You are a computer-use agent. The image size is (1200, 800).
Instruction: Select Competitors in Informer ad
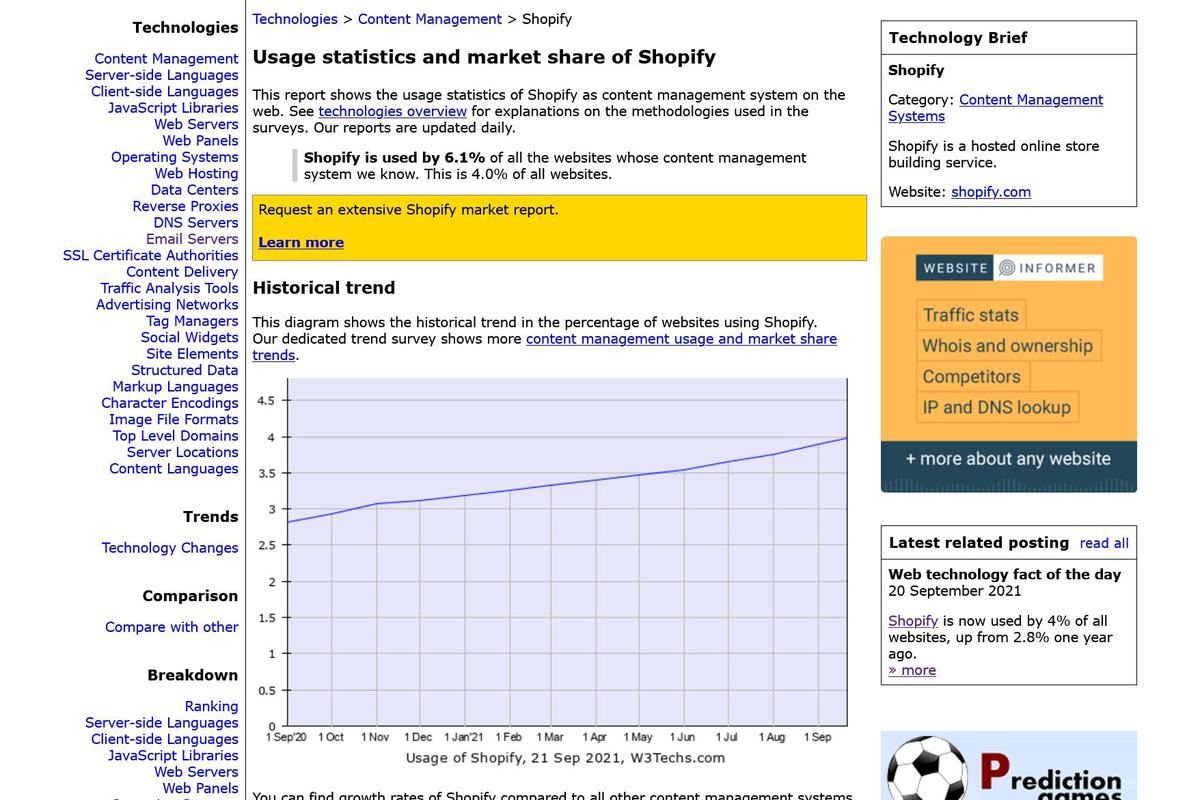click(x=972, y=377)
